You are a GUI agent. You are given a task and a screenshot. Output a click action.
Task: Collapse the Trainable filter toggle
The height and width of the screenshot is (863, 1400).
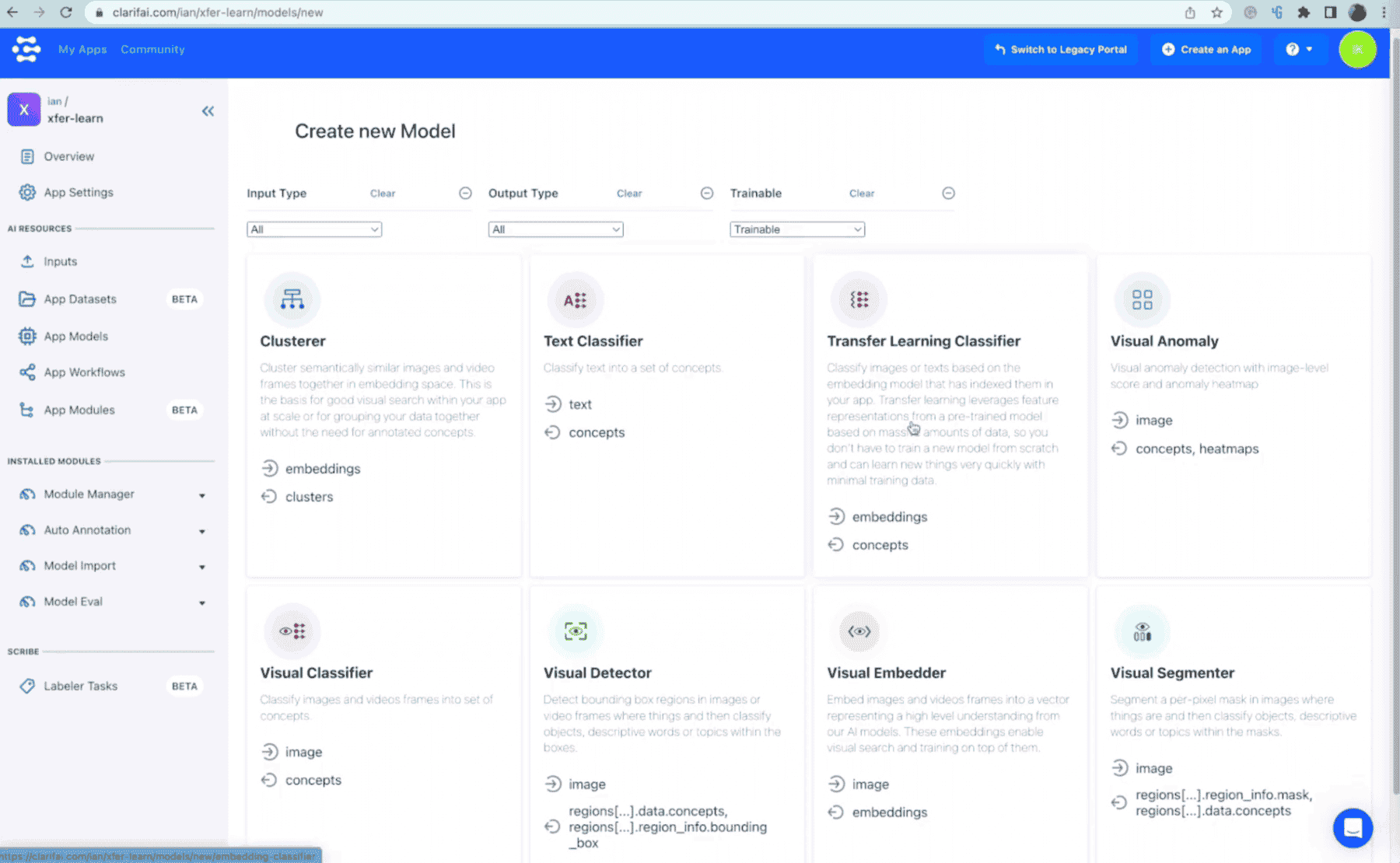tap(948, 194)
